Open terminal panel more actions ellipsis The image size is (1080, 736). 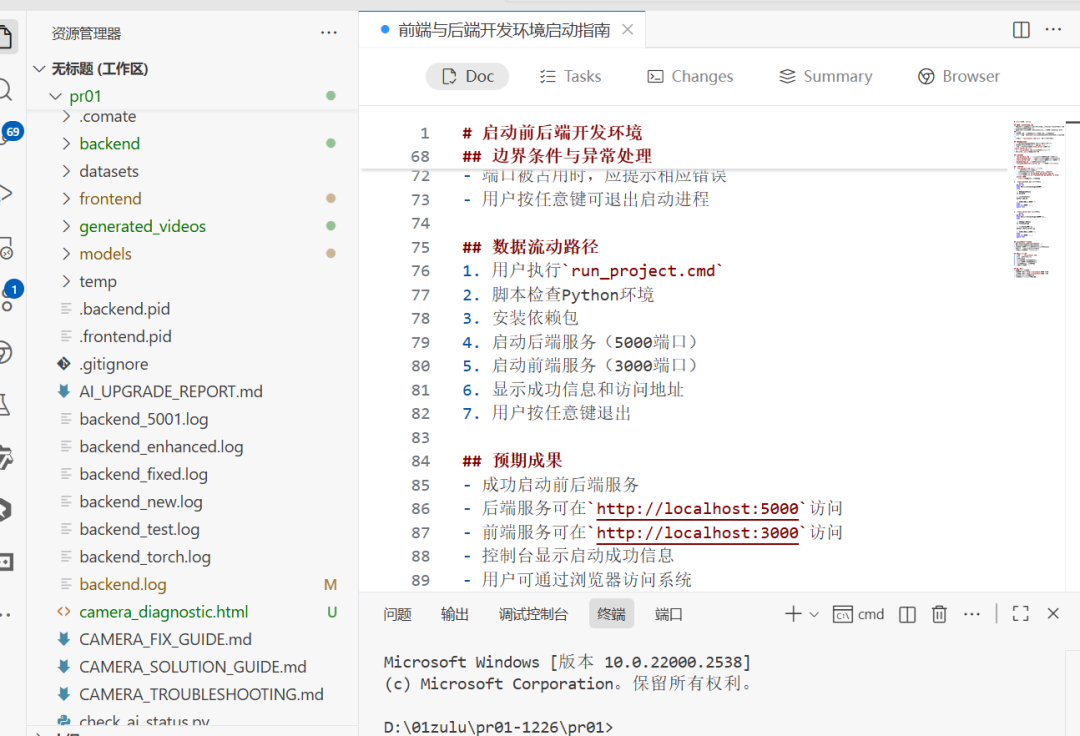971,614
